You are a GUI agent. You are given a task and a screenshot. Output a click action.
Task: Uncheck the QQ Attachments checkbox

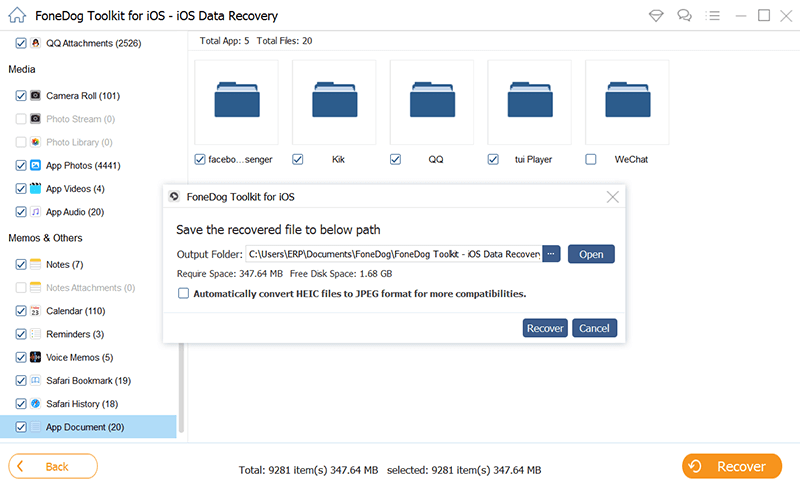(x=21, y=43)
